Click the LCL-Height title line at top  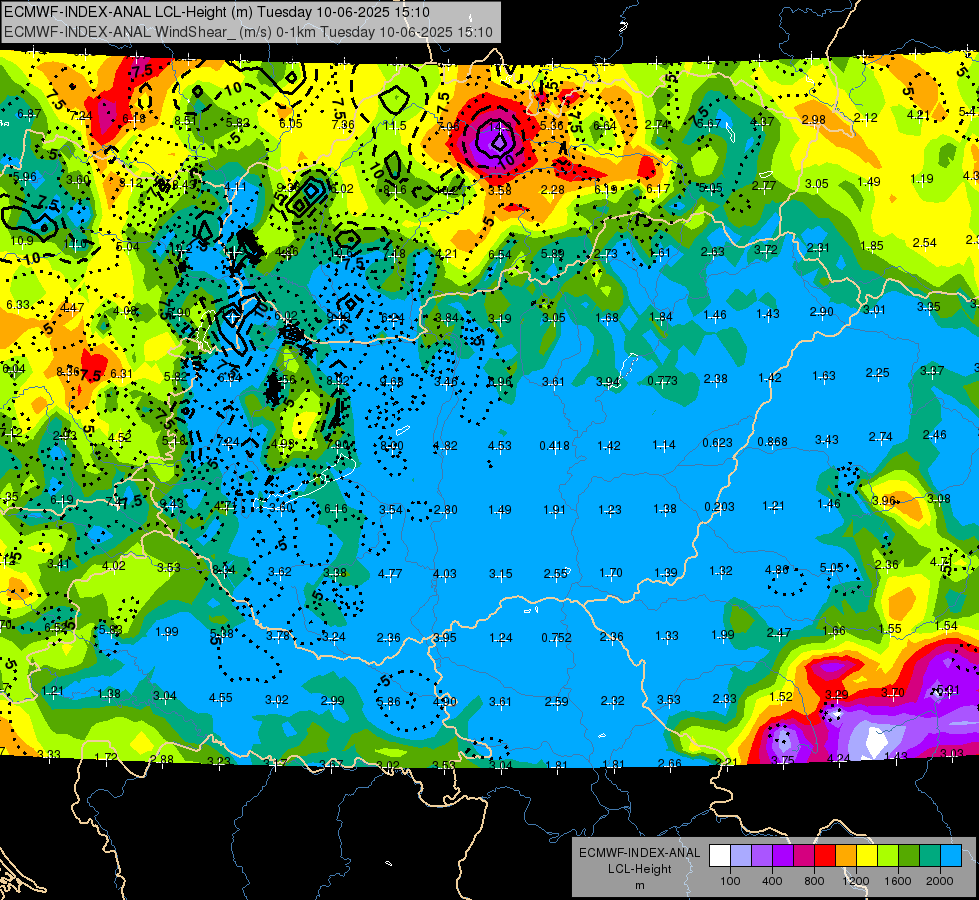point(217,12)
